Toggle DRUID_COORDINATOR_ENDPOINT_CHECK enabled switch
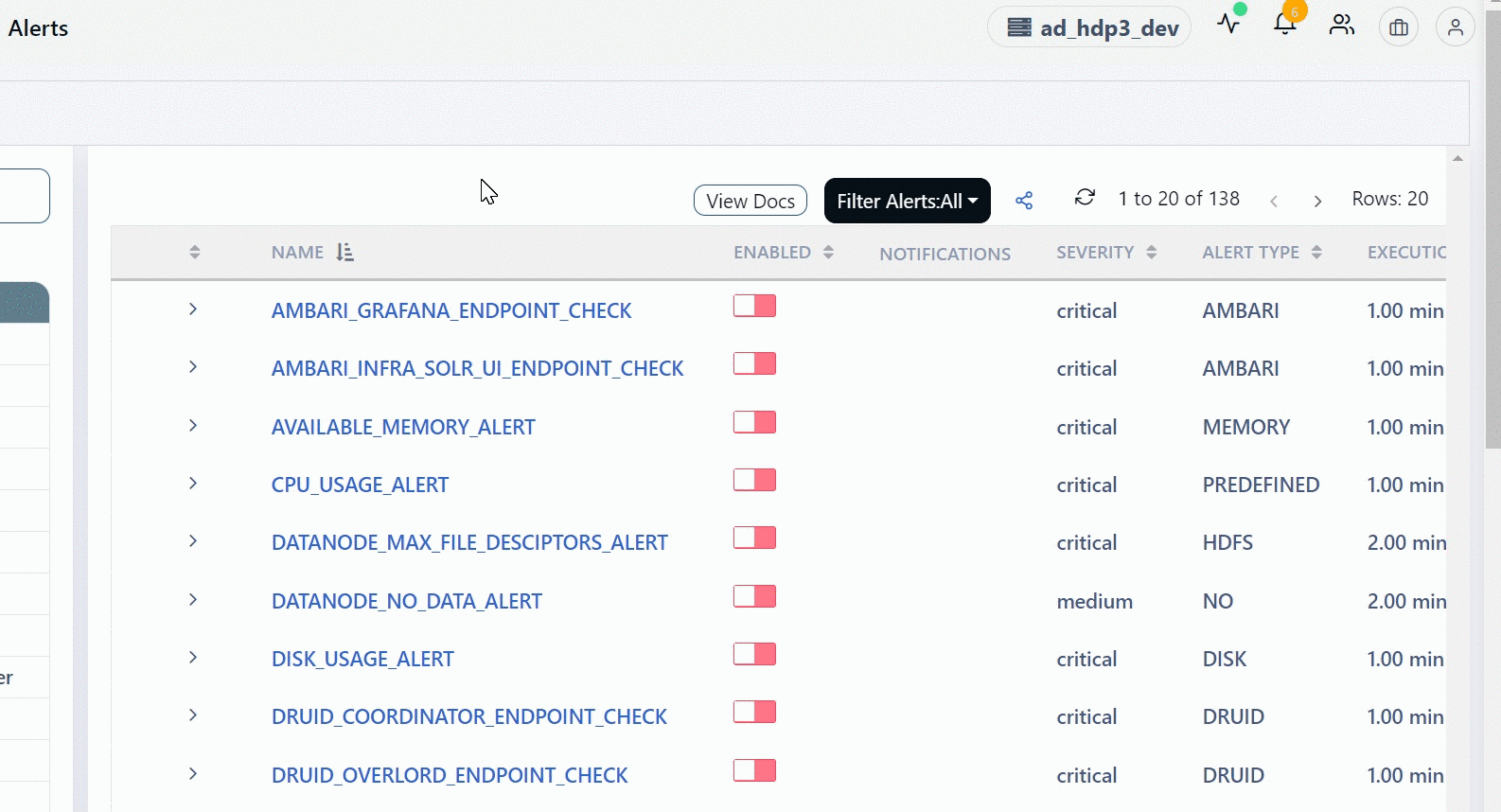 click(x=754, y=712)
